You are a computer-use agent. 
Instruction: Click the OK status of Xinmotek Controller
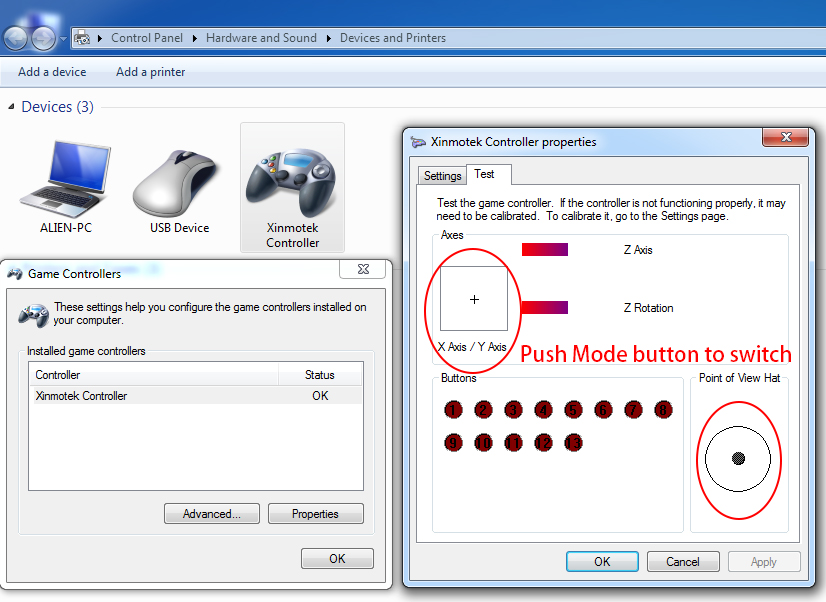(320, 396)
